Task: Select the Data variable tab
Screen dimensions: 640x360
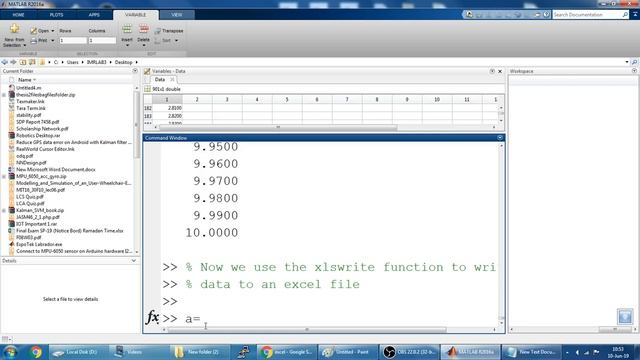Action: pyautogui.click(x=160, y=80)
